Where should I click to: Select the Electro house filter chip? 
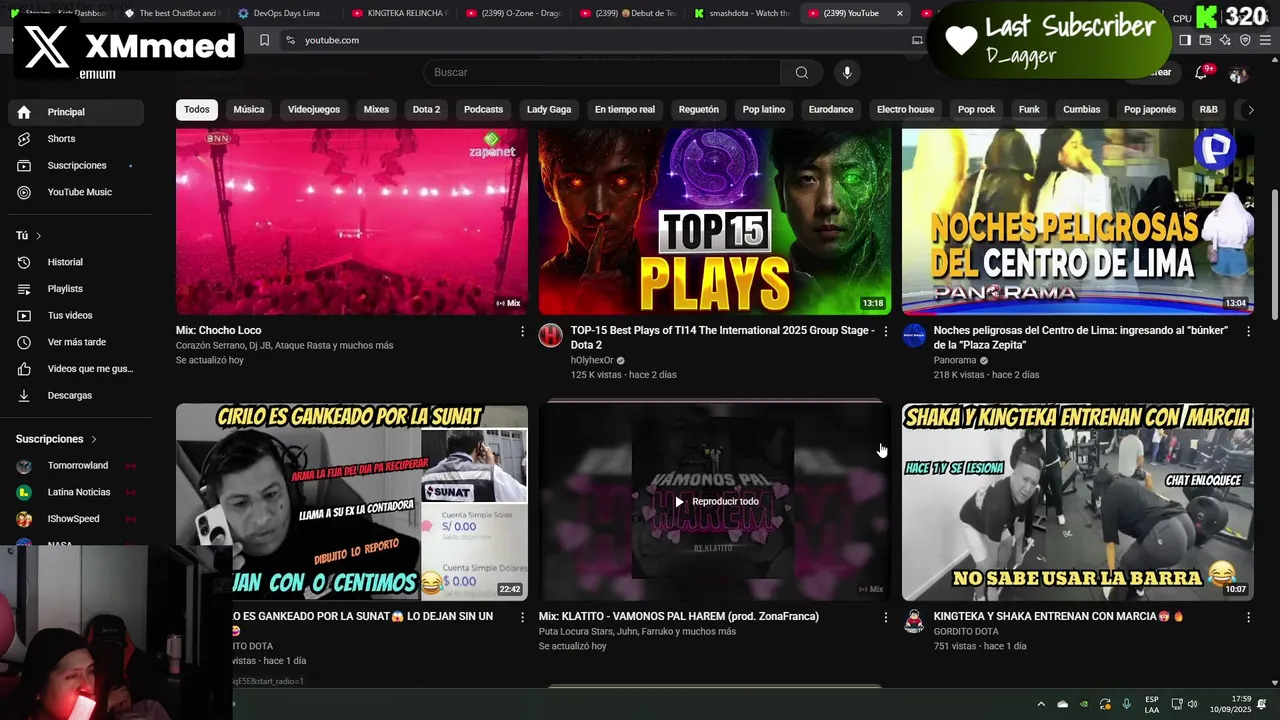(x=905, y=110)
